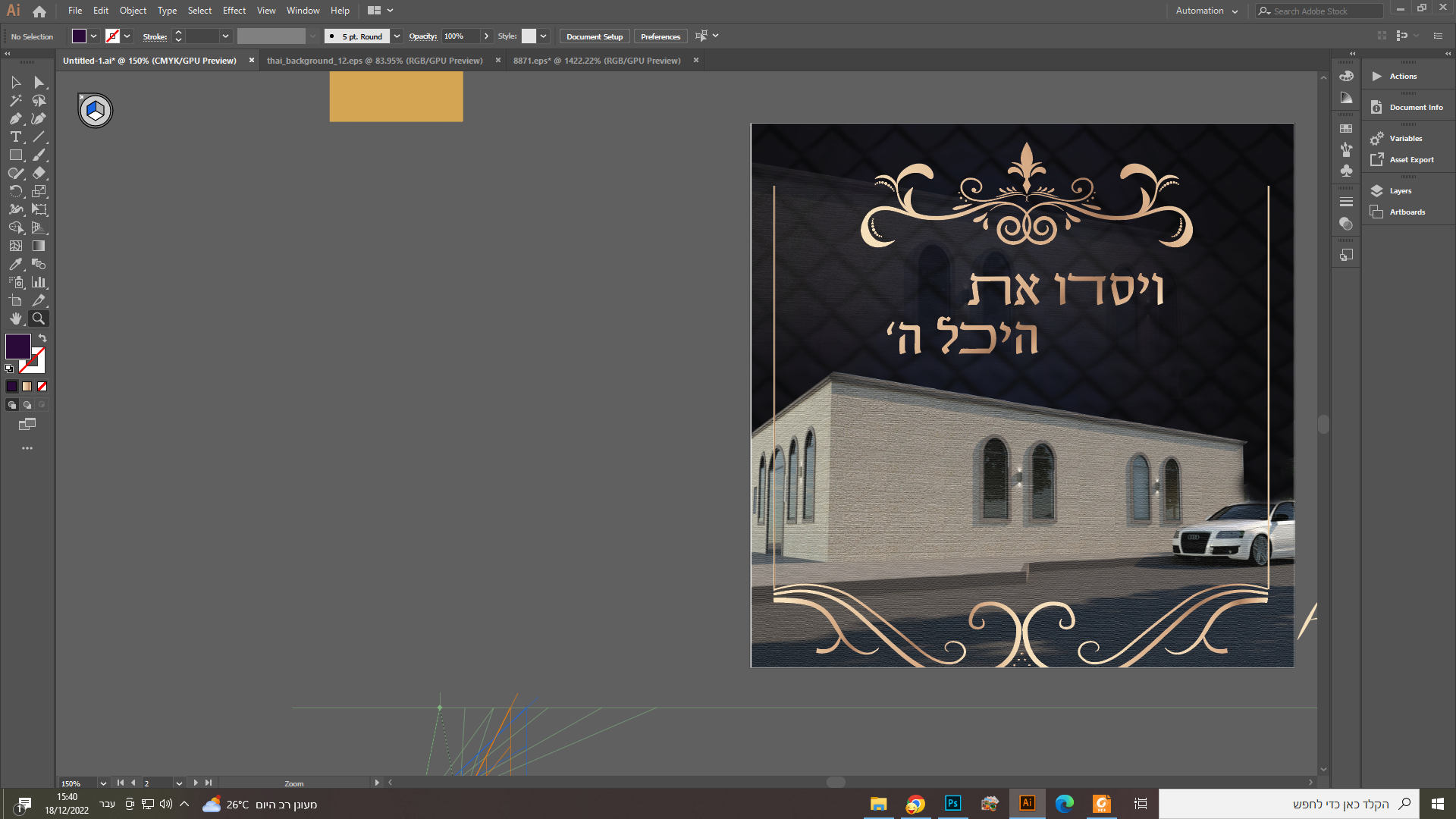Activate the Hand tool
Screen dimensions: 1456x819
click(x=15, y=318)
